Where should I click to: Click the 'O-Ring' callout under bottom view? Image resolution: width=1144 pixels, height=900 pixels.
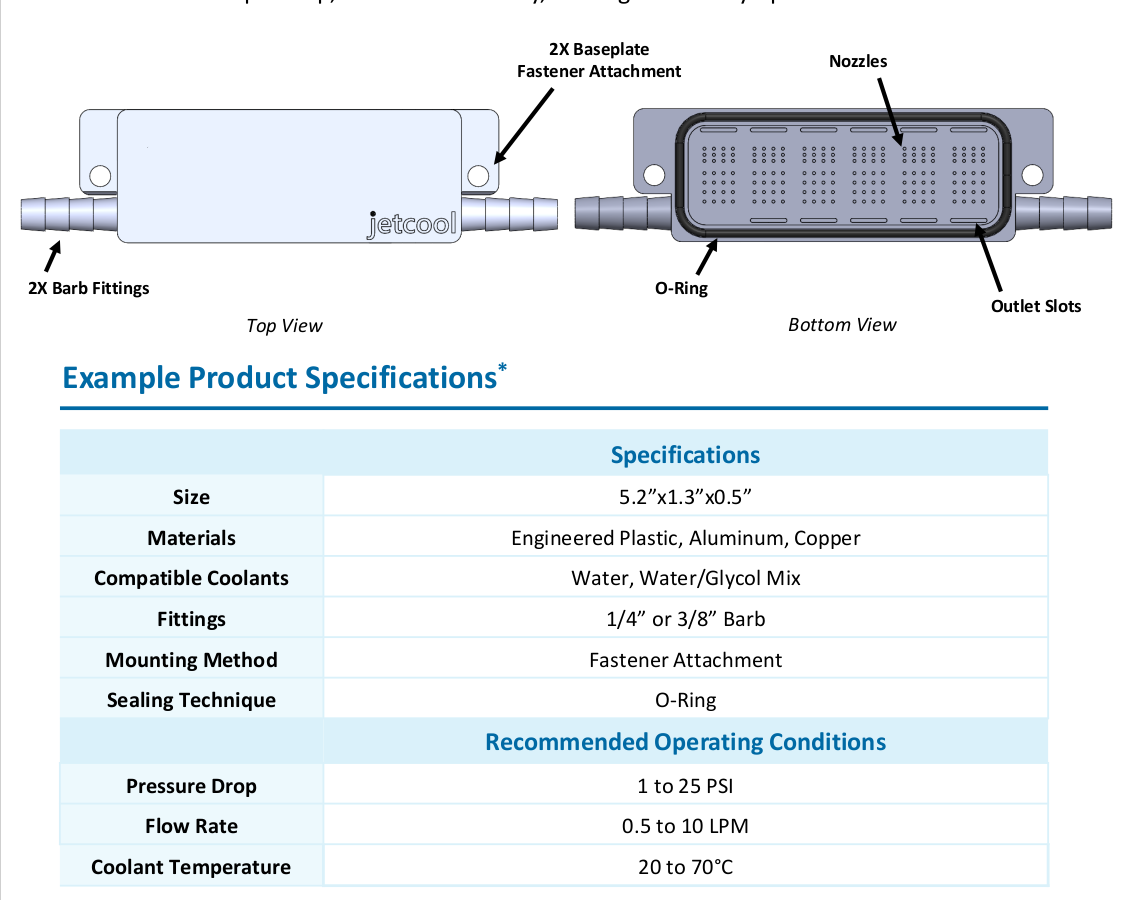pyautogui.click(x=681, y=288)
